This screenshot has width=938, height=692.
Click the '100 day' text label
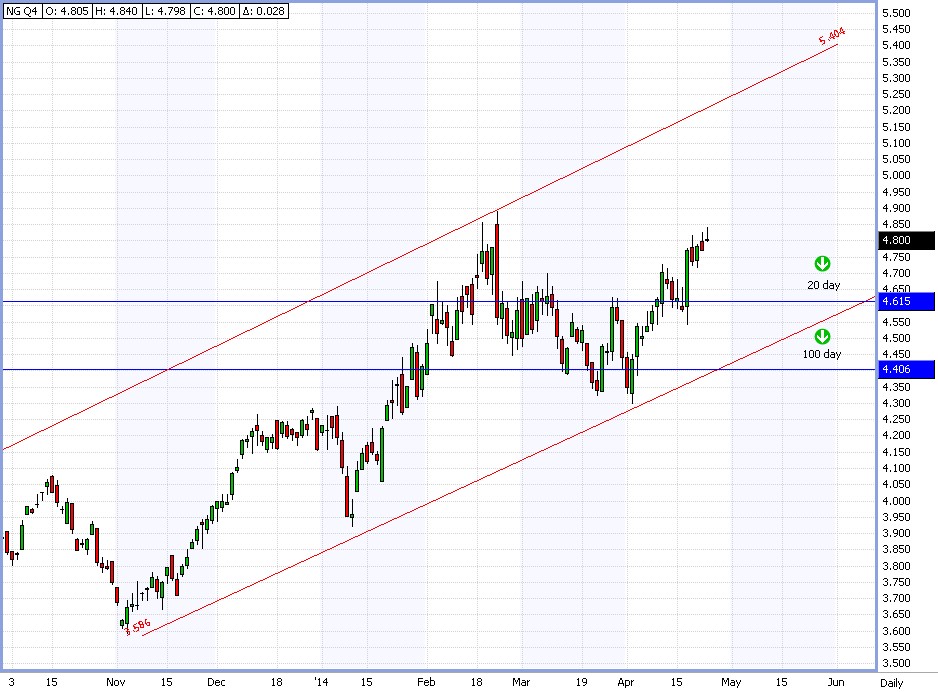tap(821, 354)
